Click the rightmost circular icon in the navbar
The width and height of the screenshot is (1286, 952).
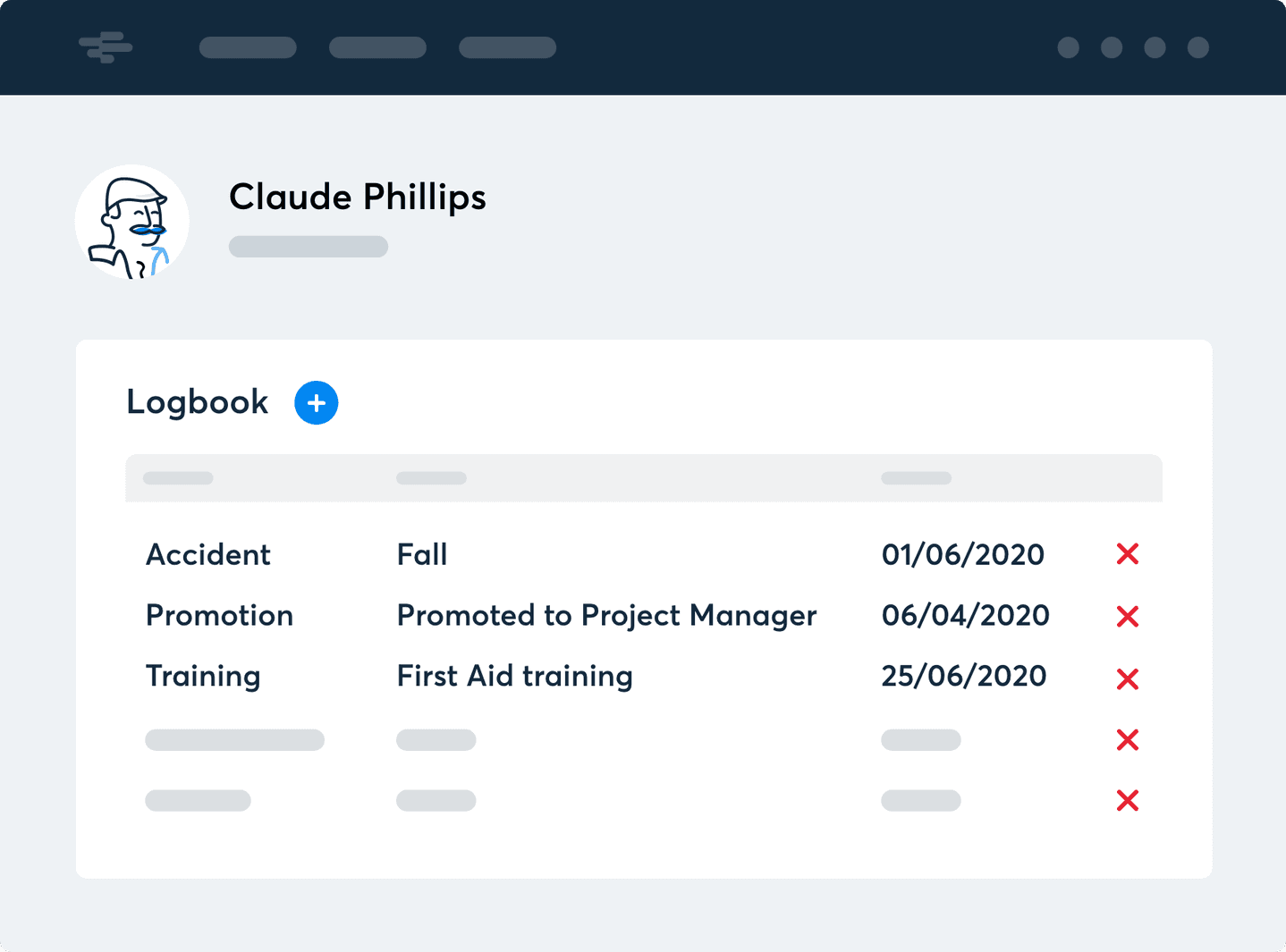1197,48
